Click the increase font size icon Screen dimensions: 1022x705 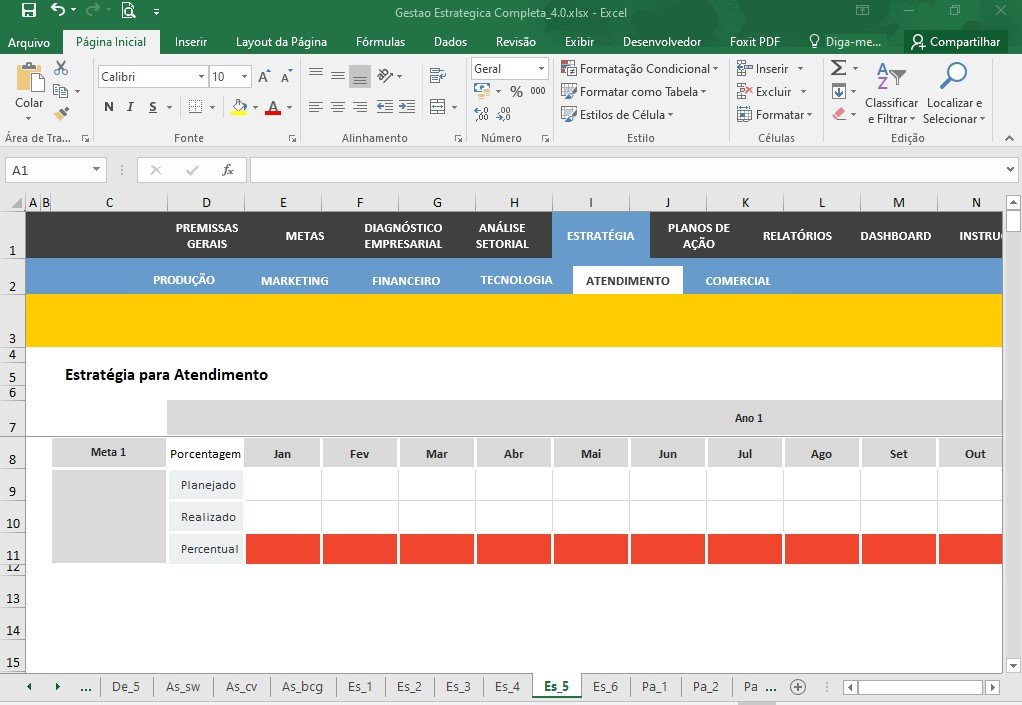(x=264, y=77)
